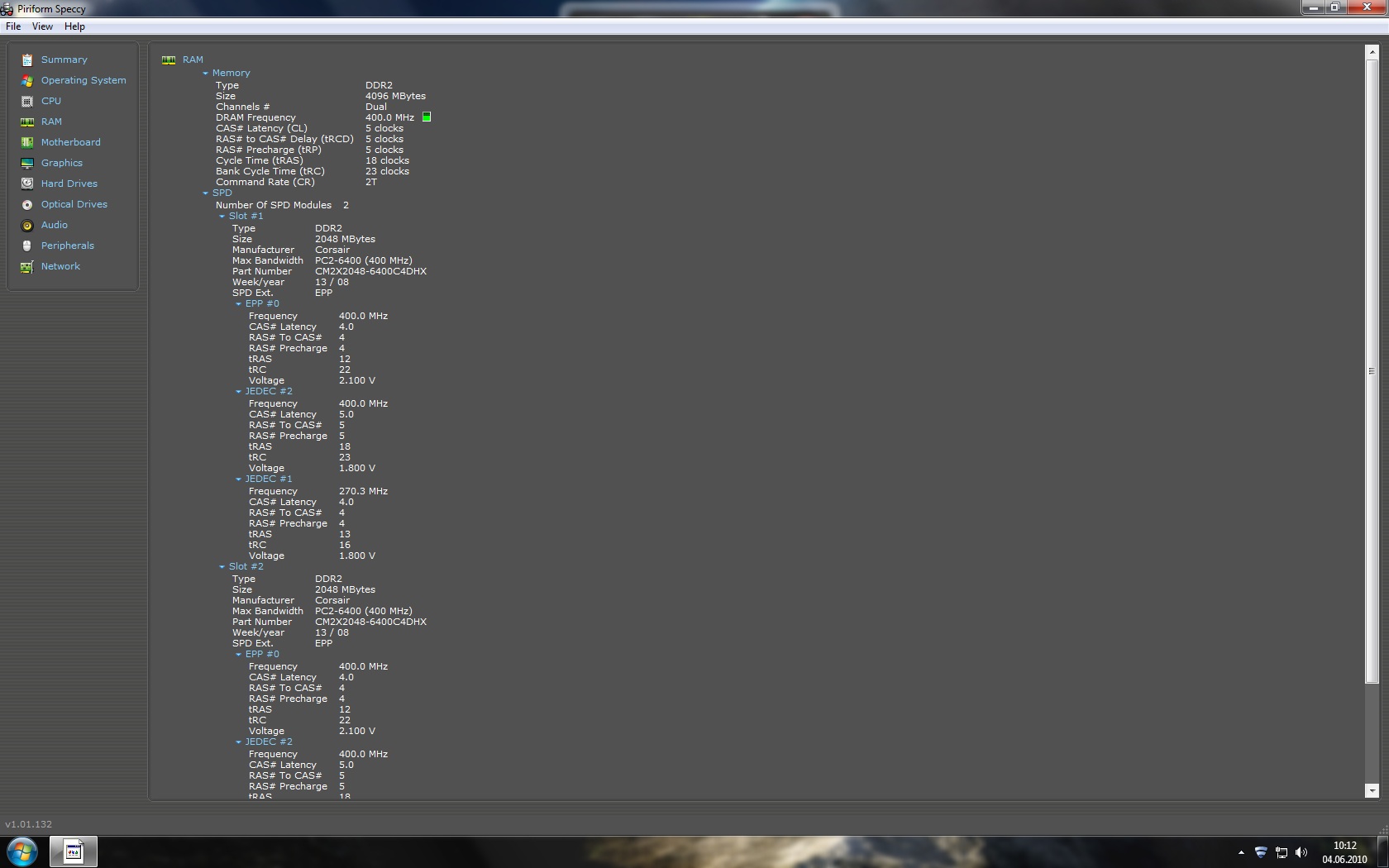Collapse Slot #1 EPP #0 node

pyautogui.click(x=238, y=304)
